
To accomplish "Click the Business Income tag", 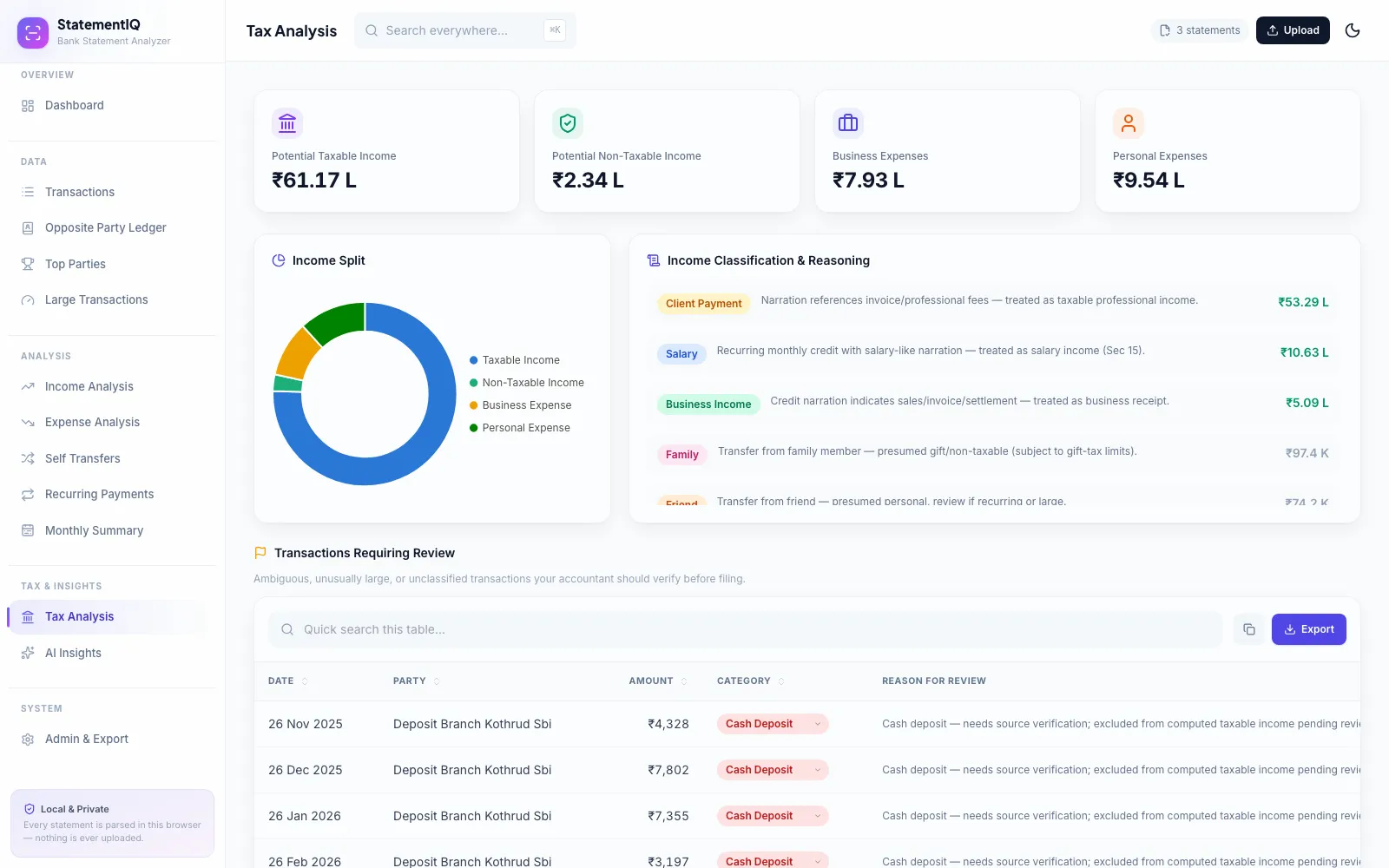I will point(708,404).
